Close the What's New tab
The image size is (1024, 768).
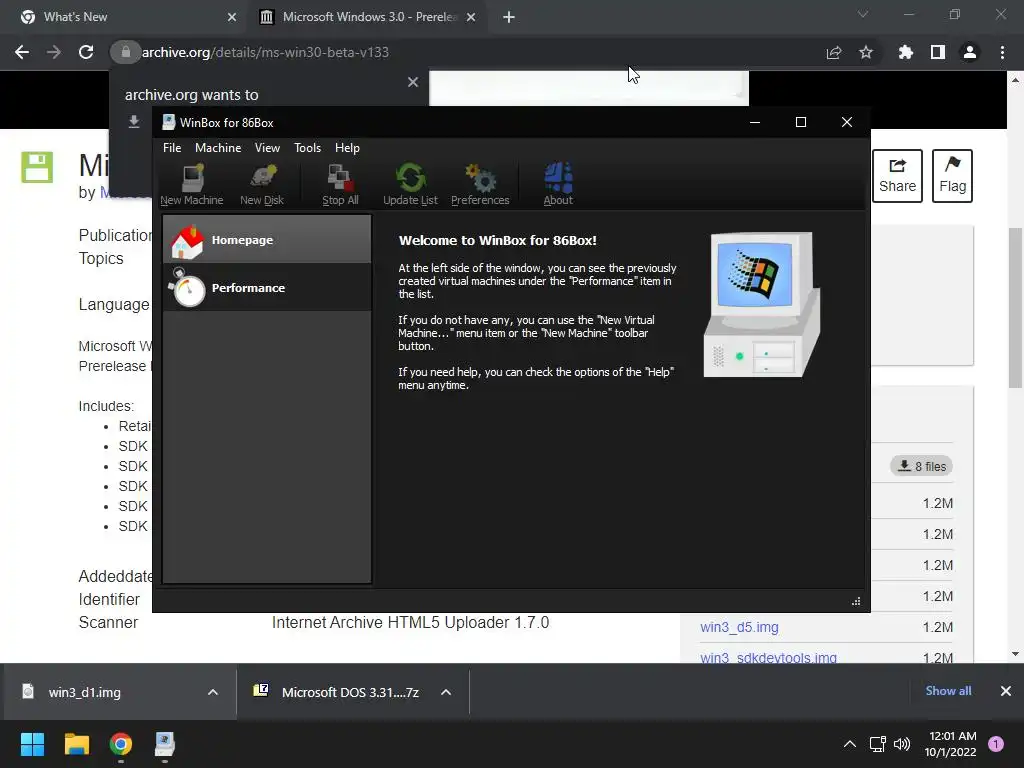(x=231, y=17)
